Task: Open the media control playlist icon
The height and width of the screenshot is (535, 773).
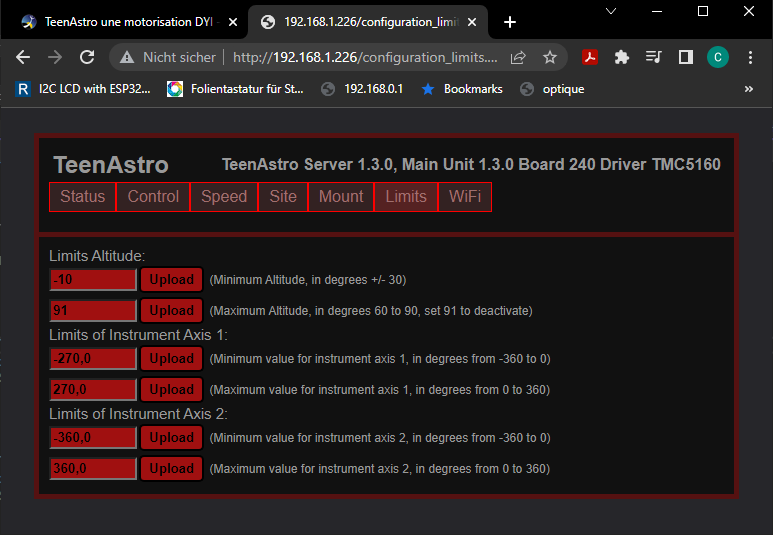Action: 654,57
